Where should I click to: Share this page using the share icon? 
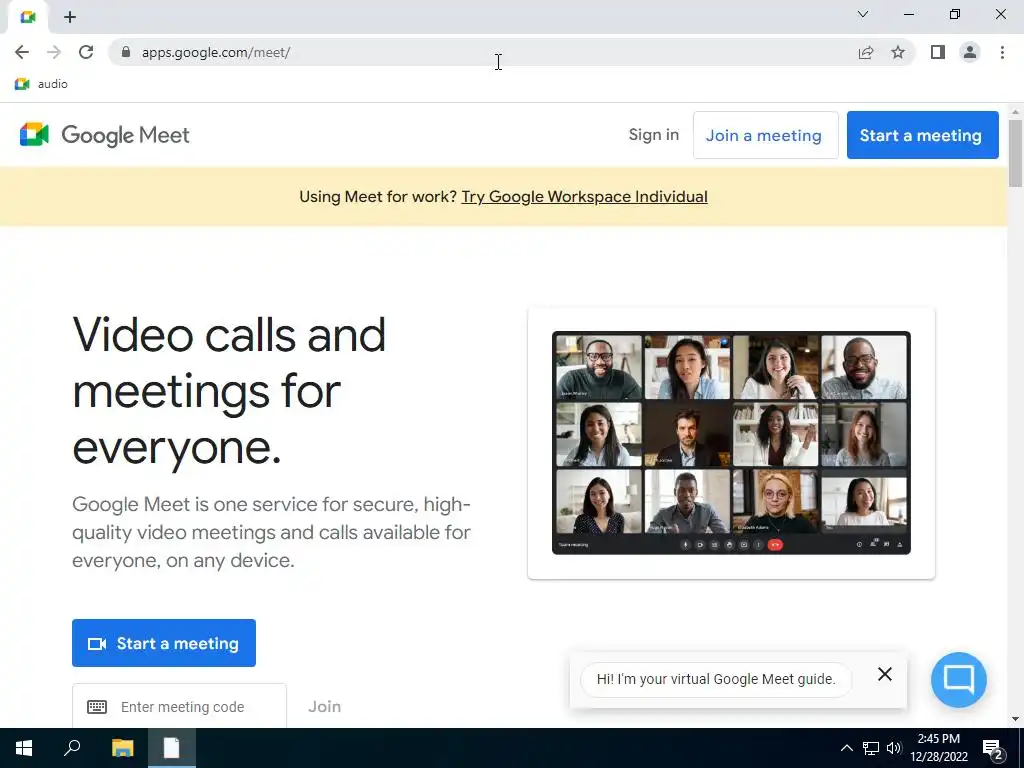866,52
